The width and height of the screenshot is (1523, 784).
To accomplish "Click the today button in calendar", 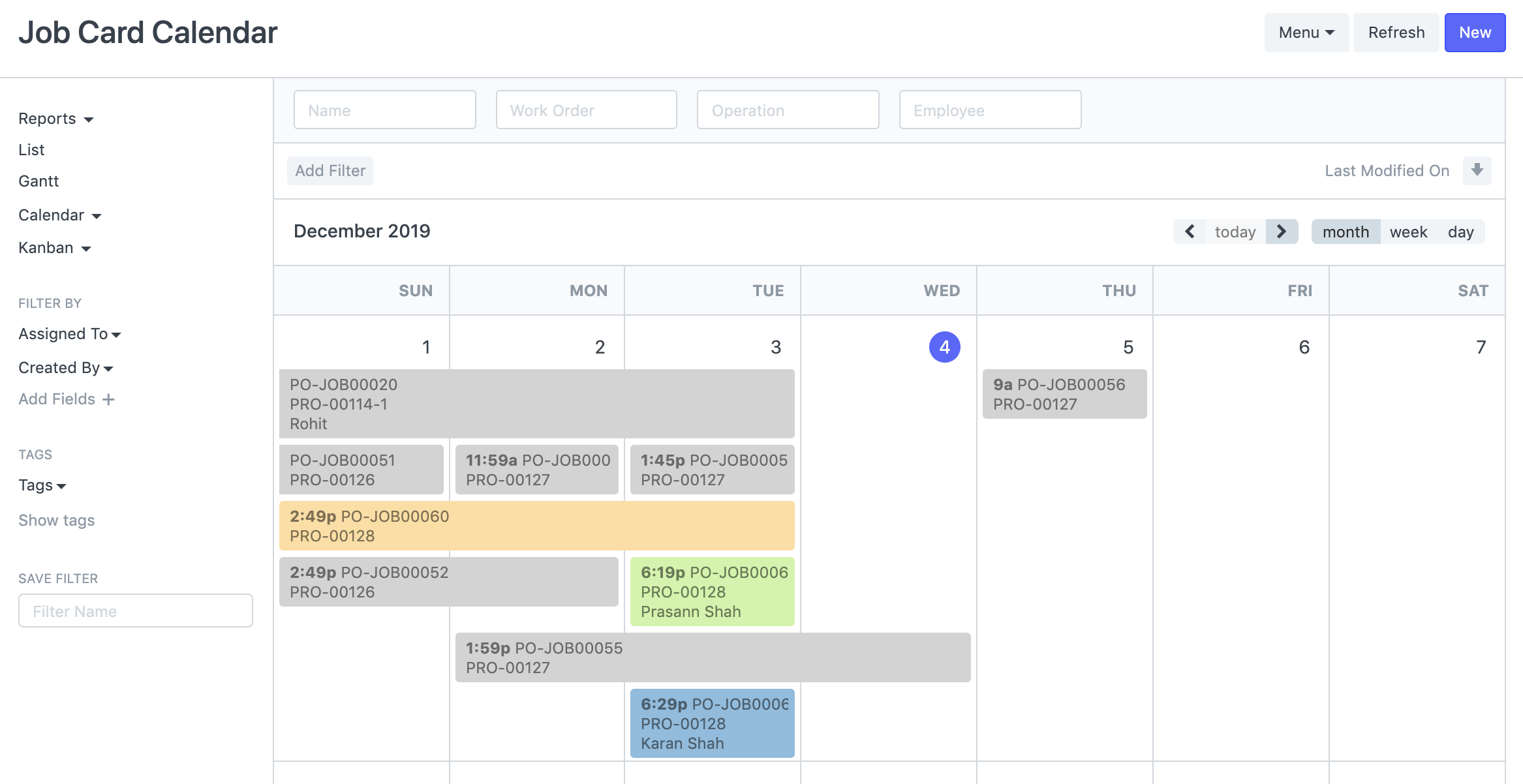I will point(1235,231).
